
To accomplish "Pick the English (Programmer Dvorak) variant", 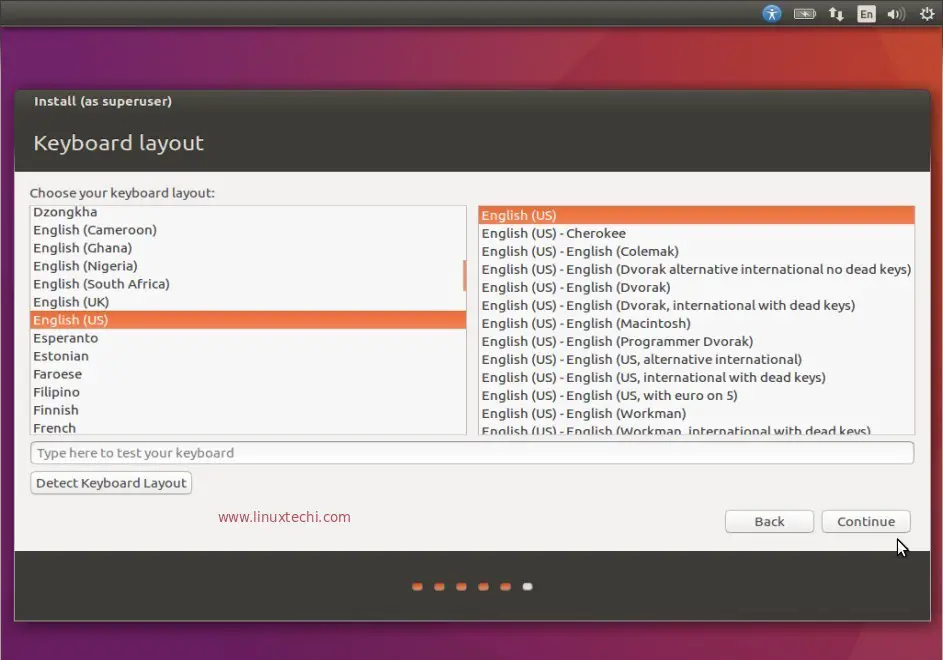I will tap(696, 342).
